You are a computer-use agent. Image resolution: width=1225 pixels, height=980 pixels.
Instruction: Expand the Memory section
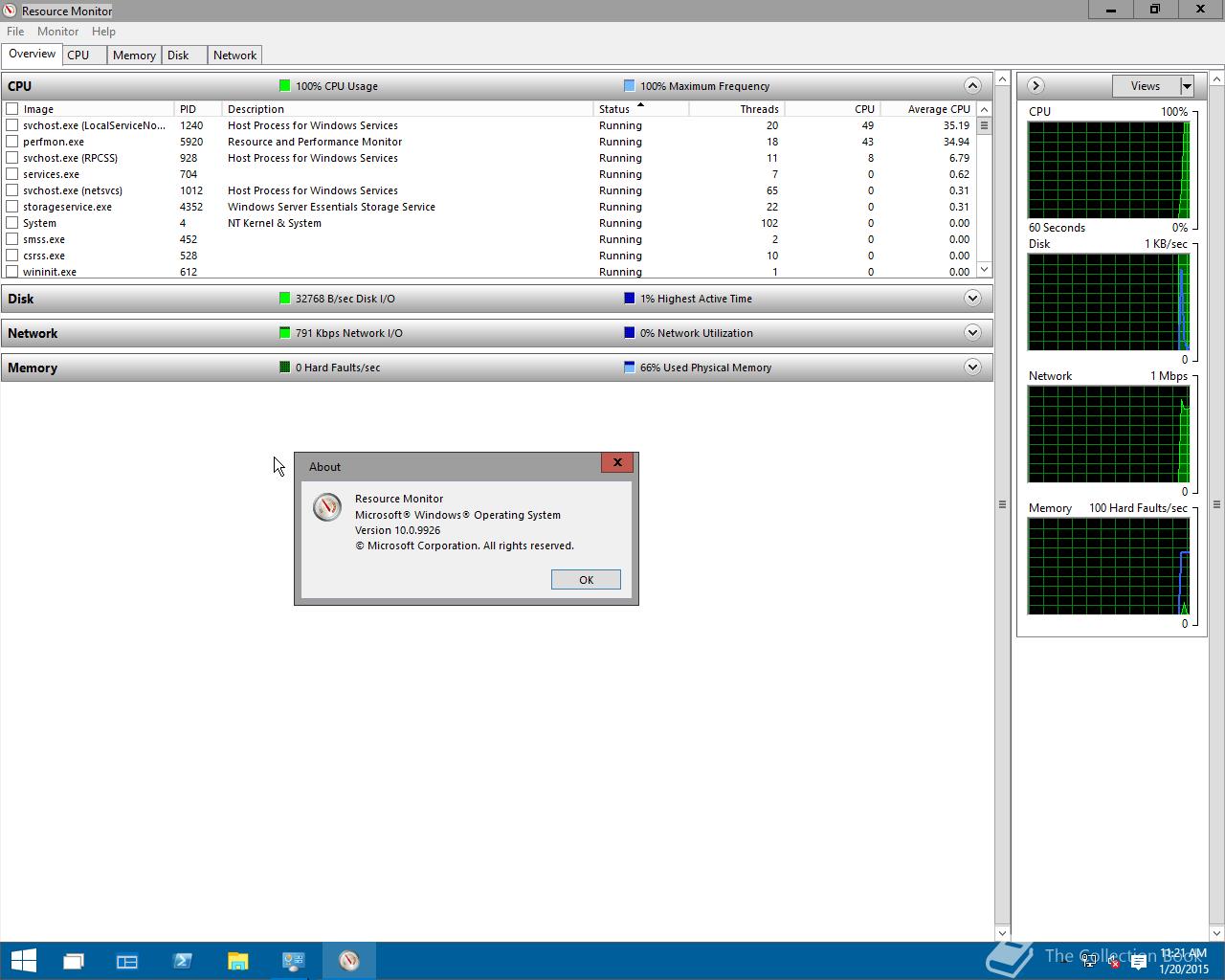[972, 367]
